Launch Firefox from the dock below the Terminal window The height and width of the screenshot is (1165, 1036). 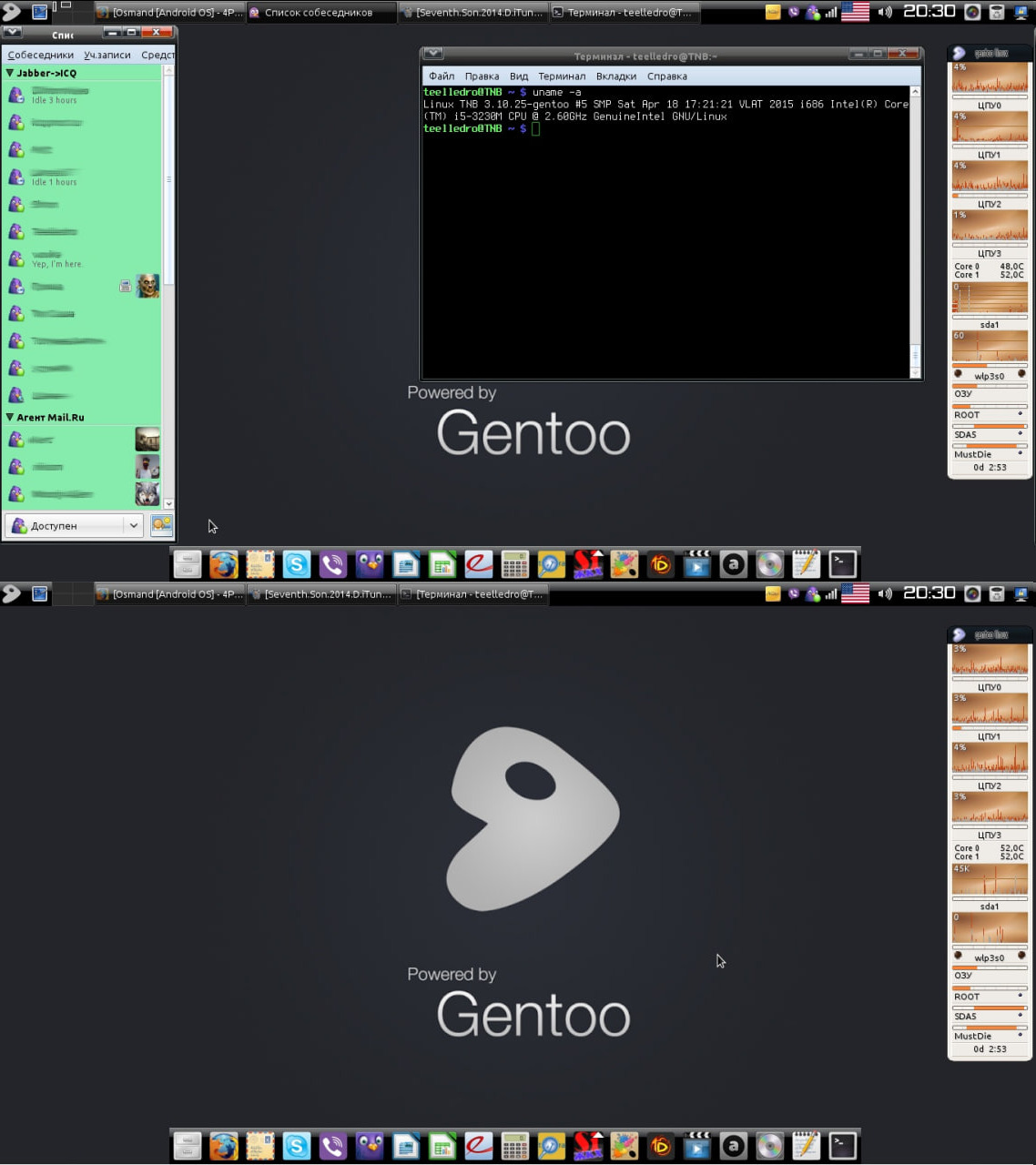coord(224,565)
